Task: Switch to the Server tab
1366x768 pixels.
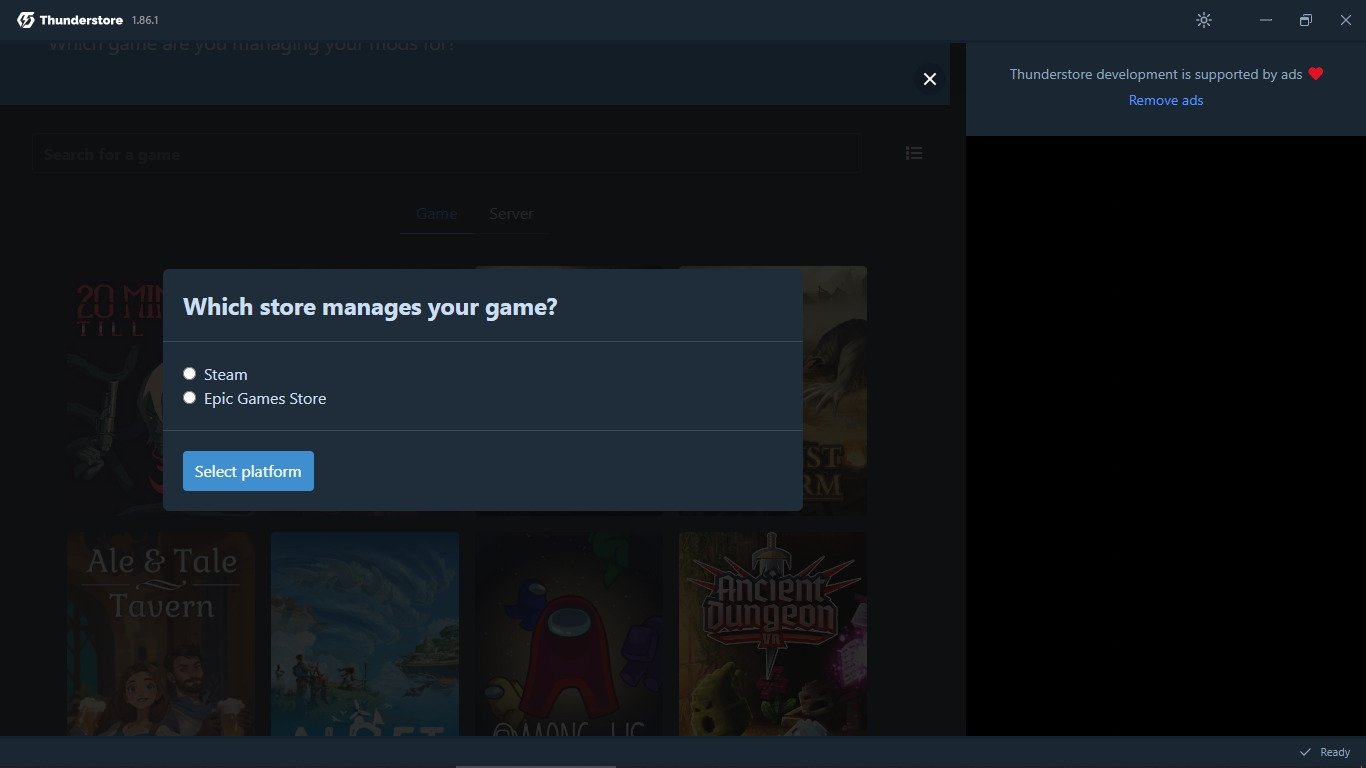Action: point(511,214)
